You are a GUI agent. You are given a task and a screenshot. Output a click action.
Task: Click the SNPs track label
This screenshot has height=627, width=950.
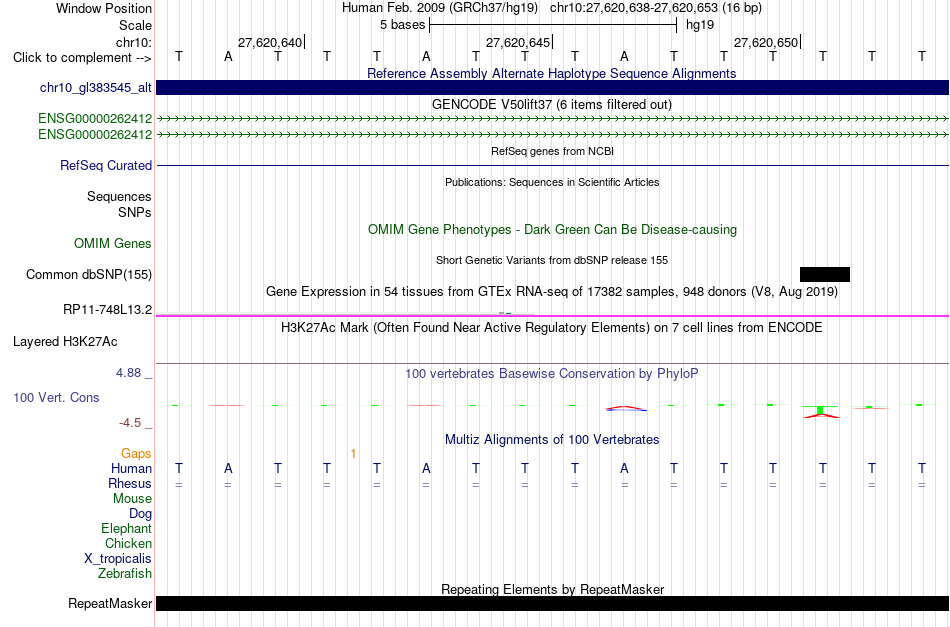[135, 212]
